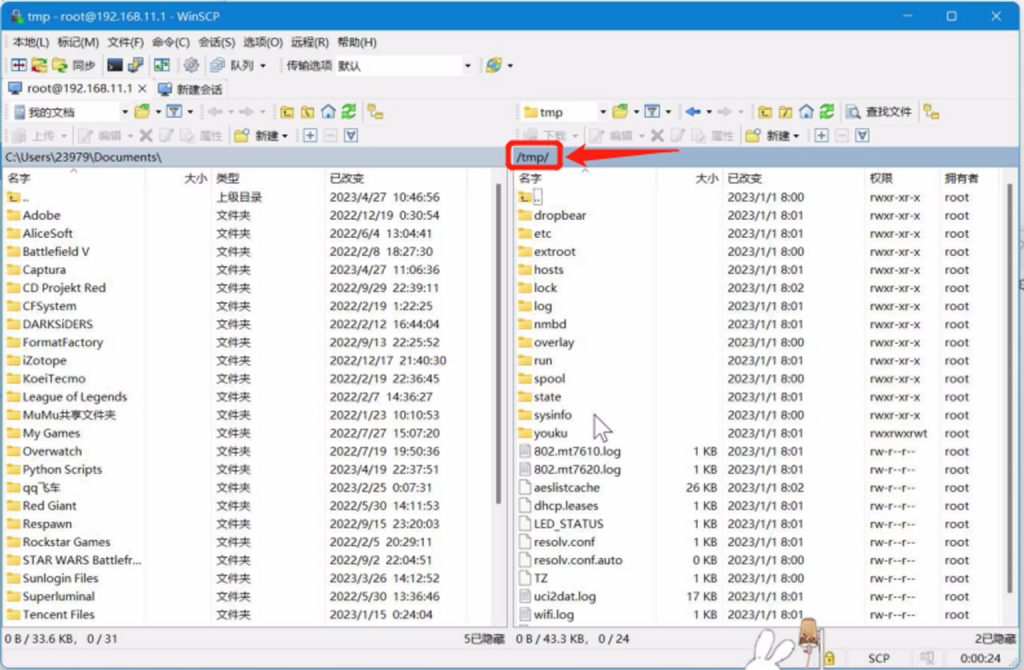The width and height of the screenshot is (1024, 670).
Task: Click the 队列 queue button
Action: coord(232,65)
